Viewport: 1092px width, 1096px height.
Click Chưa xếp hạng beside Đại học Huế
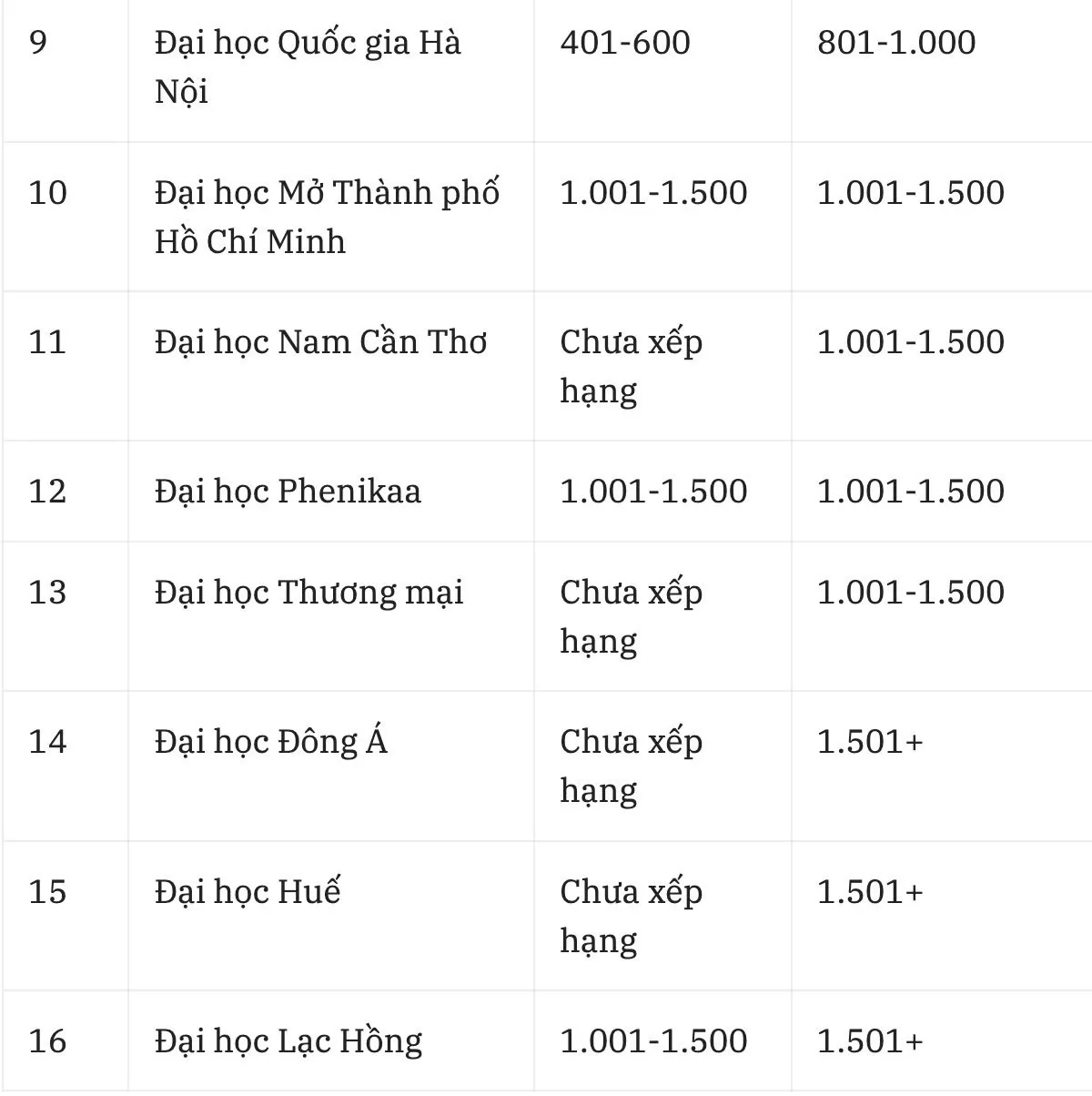point(631,916)
